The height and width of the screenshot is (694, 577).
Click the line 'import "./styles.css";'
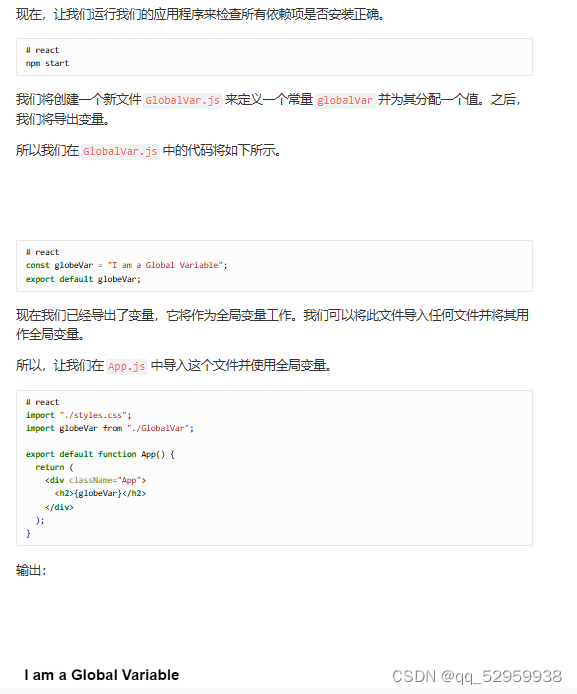[x=78, y=415]
